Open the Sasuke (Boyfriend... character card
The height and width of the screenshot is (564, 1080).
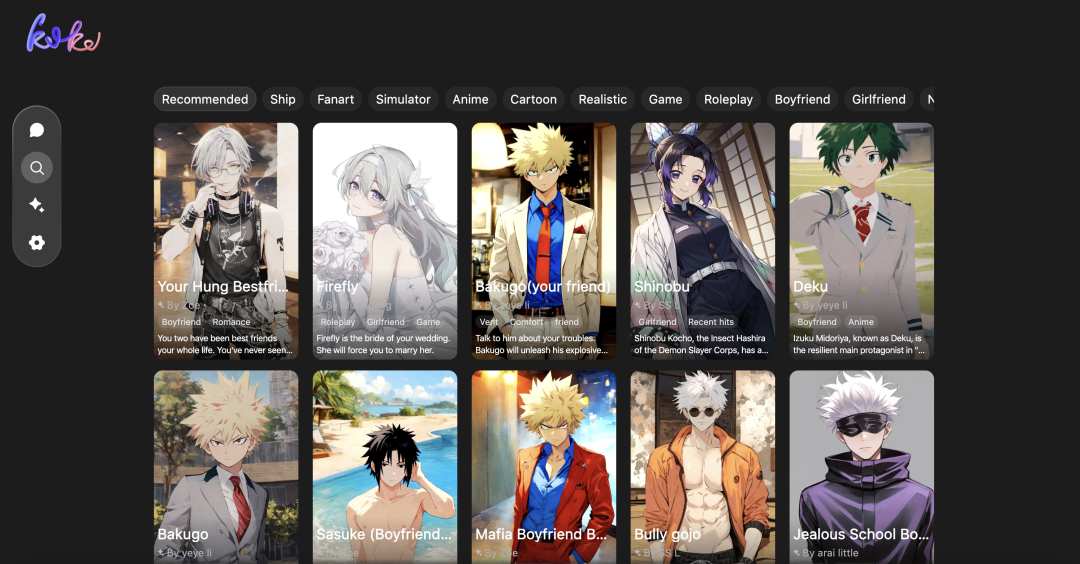point(385,468)
